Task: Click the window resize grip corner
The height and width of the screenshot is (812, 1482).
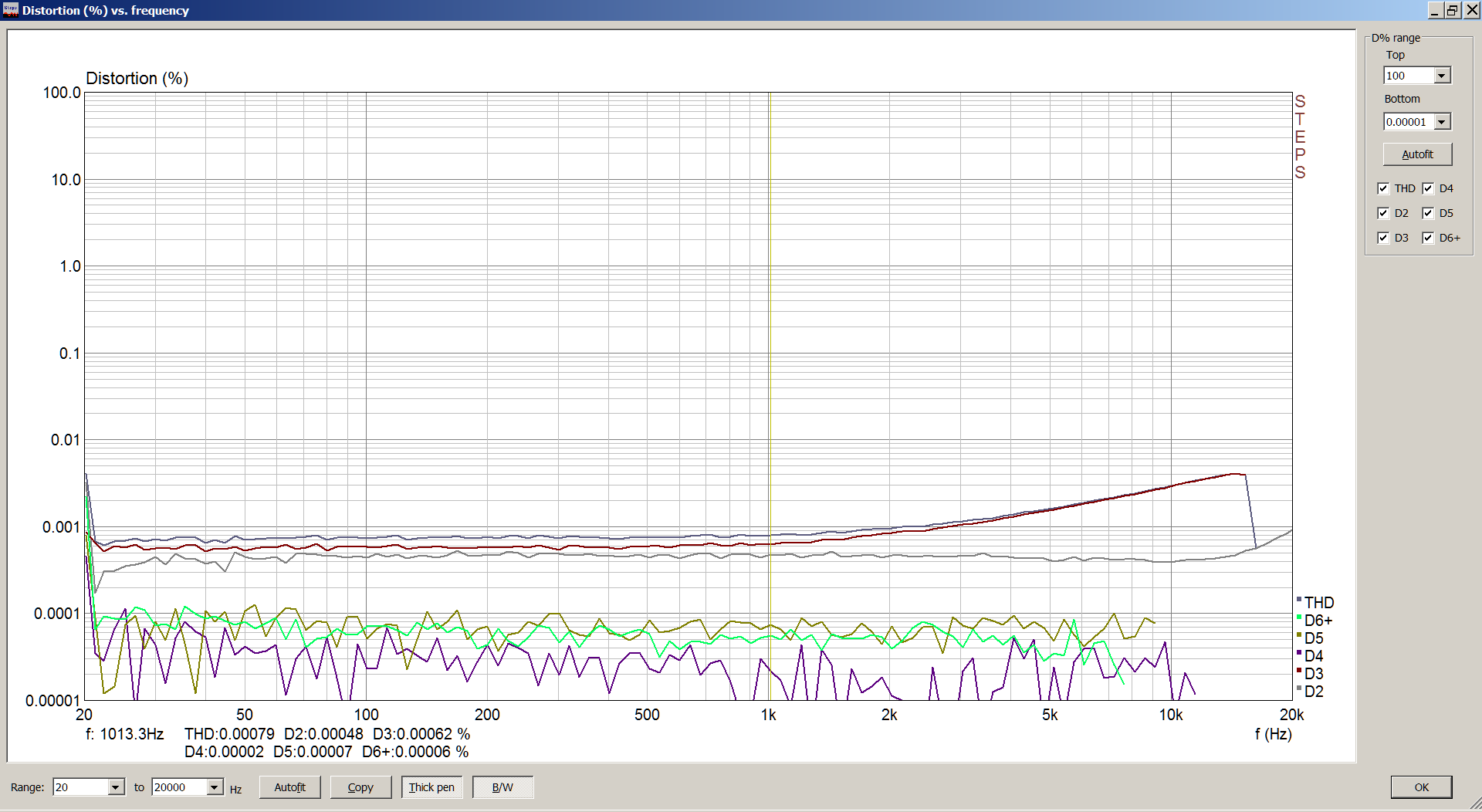Action: pyautogui.click(x=1474, y=804)
